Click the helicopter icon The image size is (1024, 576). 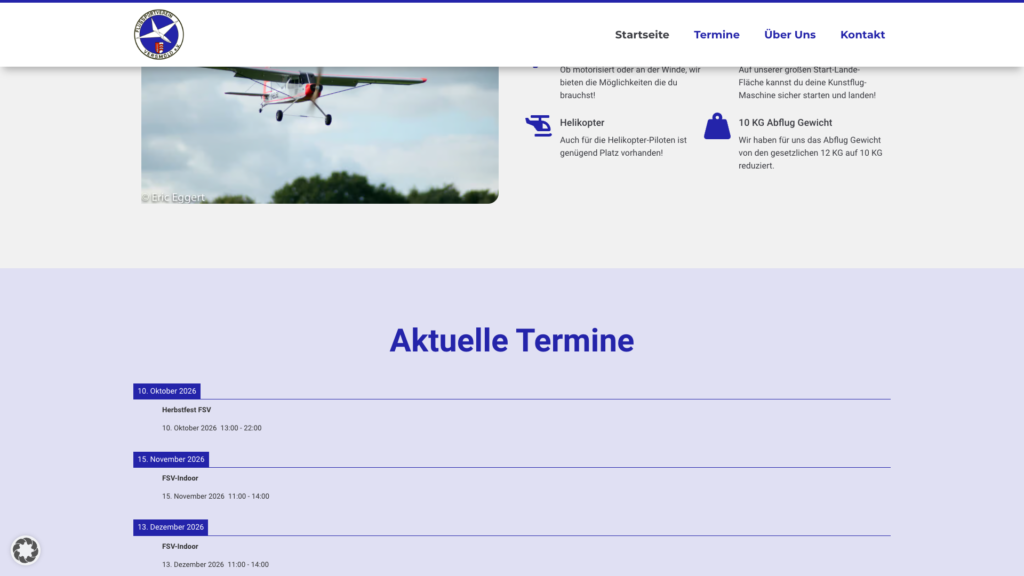(x=539, y=125)
